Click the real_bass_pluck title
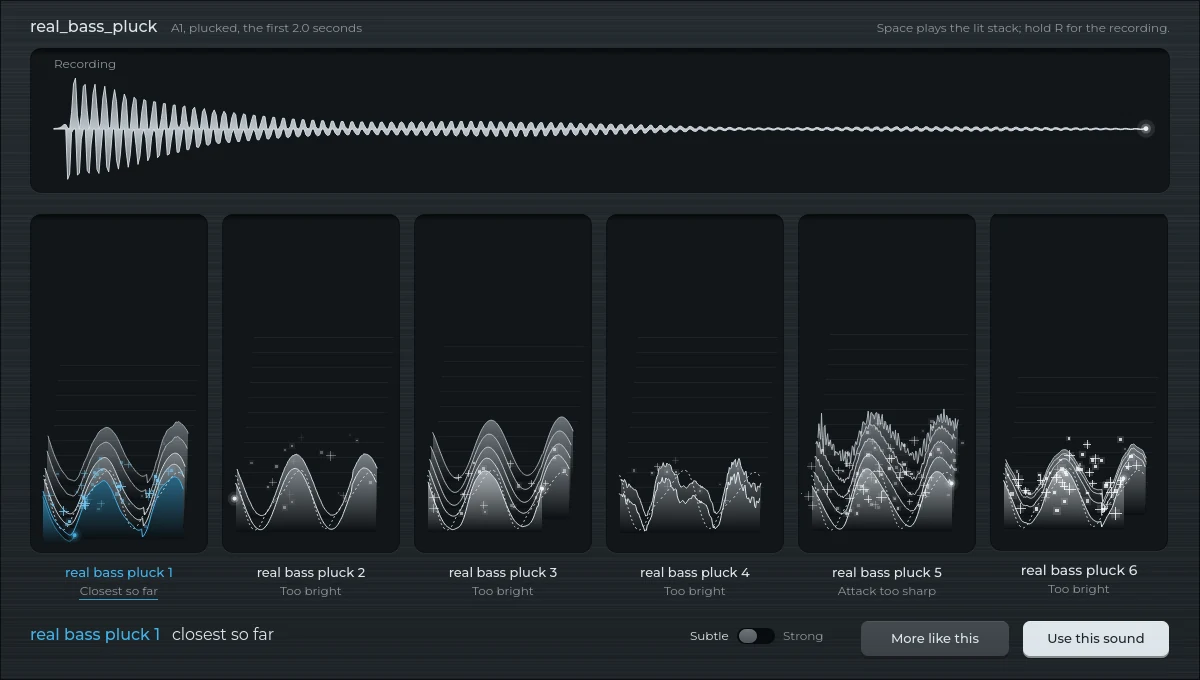Screen dimensions: 1200x680 coord(94,27)
